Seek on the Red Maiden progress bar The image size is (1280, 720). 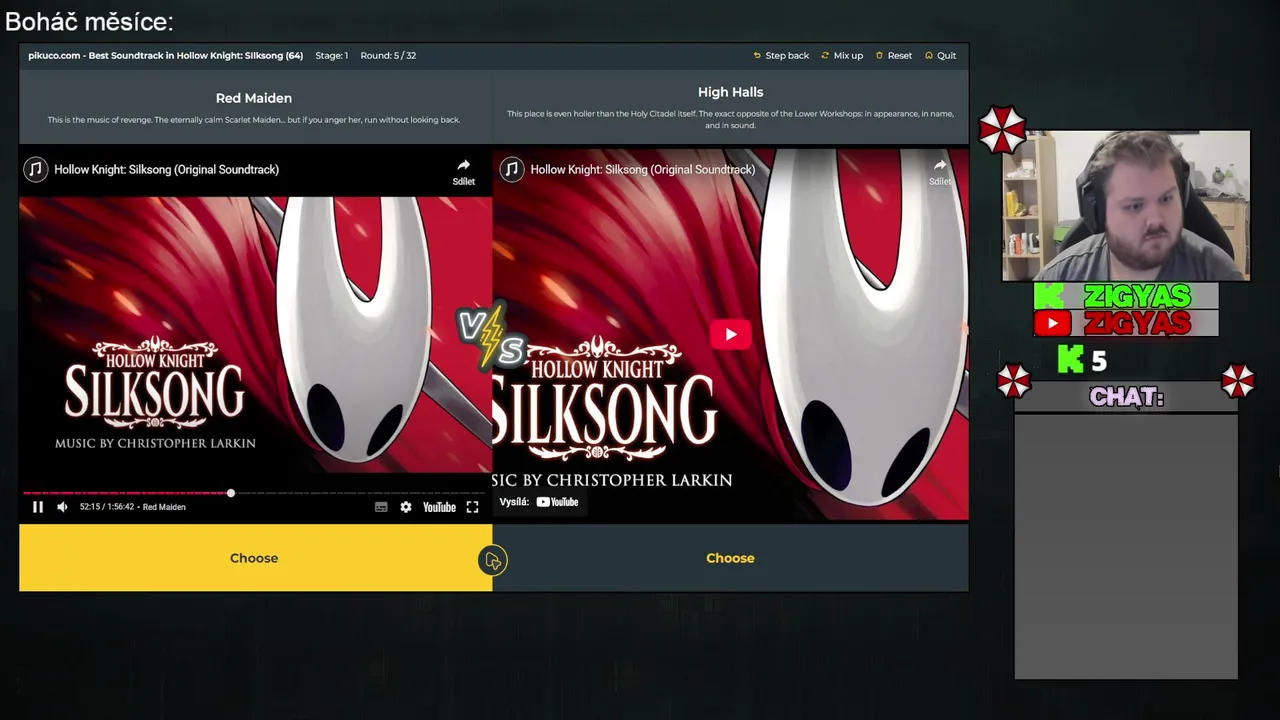point(255,493)
